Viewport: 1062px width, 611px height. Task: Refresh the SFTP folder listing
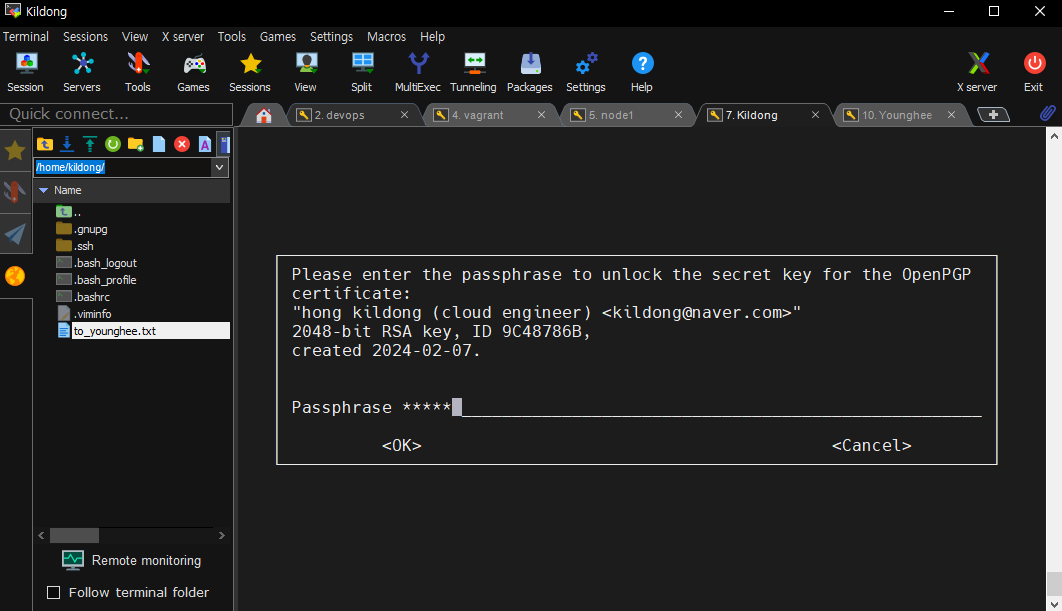(x=113, y=144)
